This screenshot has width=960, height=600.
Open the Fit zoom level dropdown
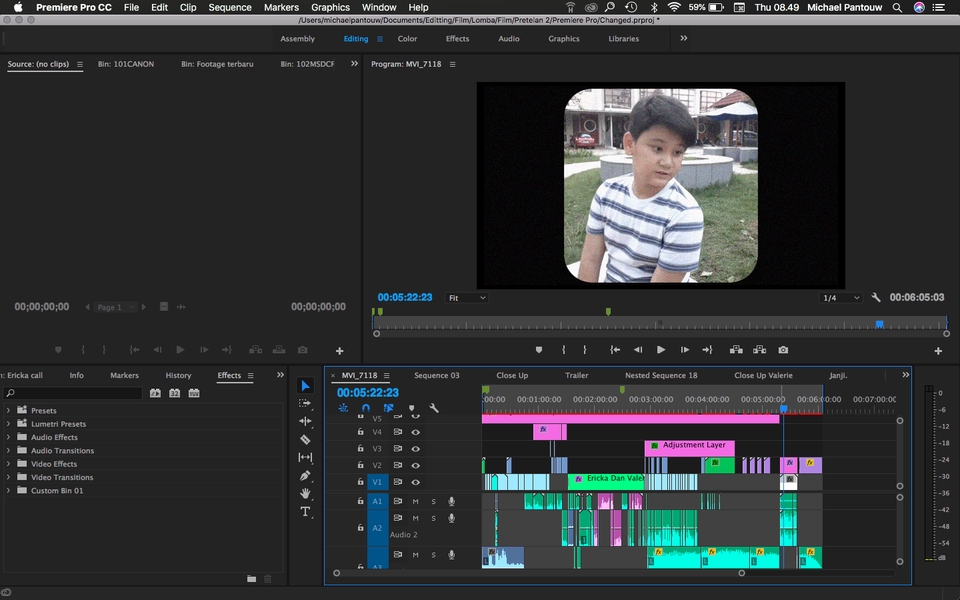[467, 298]
